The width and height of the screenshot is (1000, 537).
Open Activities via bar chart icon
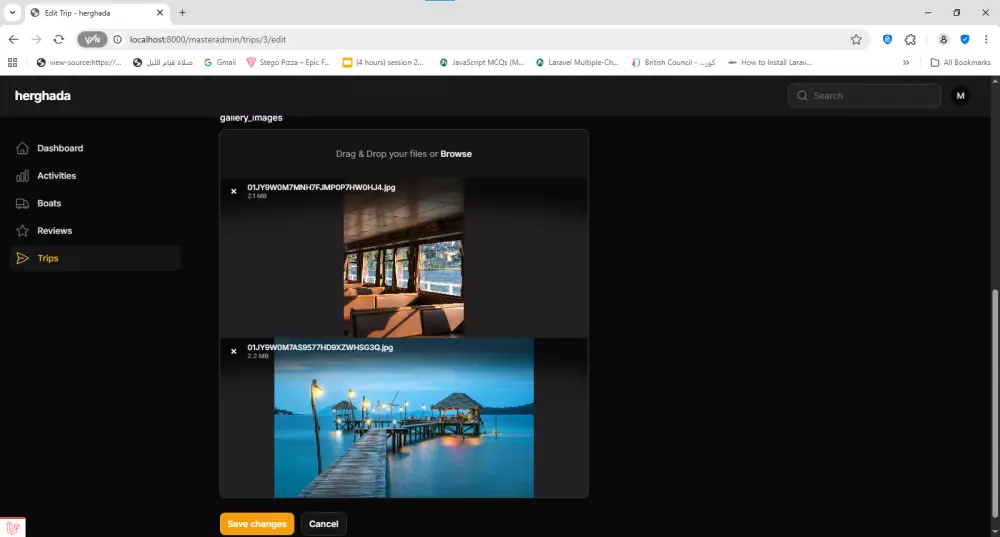coord(22,175)
